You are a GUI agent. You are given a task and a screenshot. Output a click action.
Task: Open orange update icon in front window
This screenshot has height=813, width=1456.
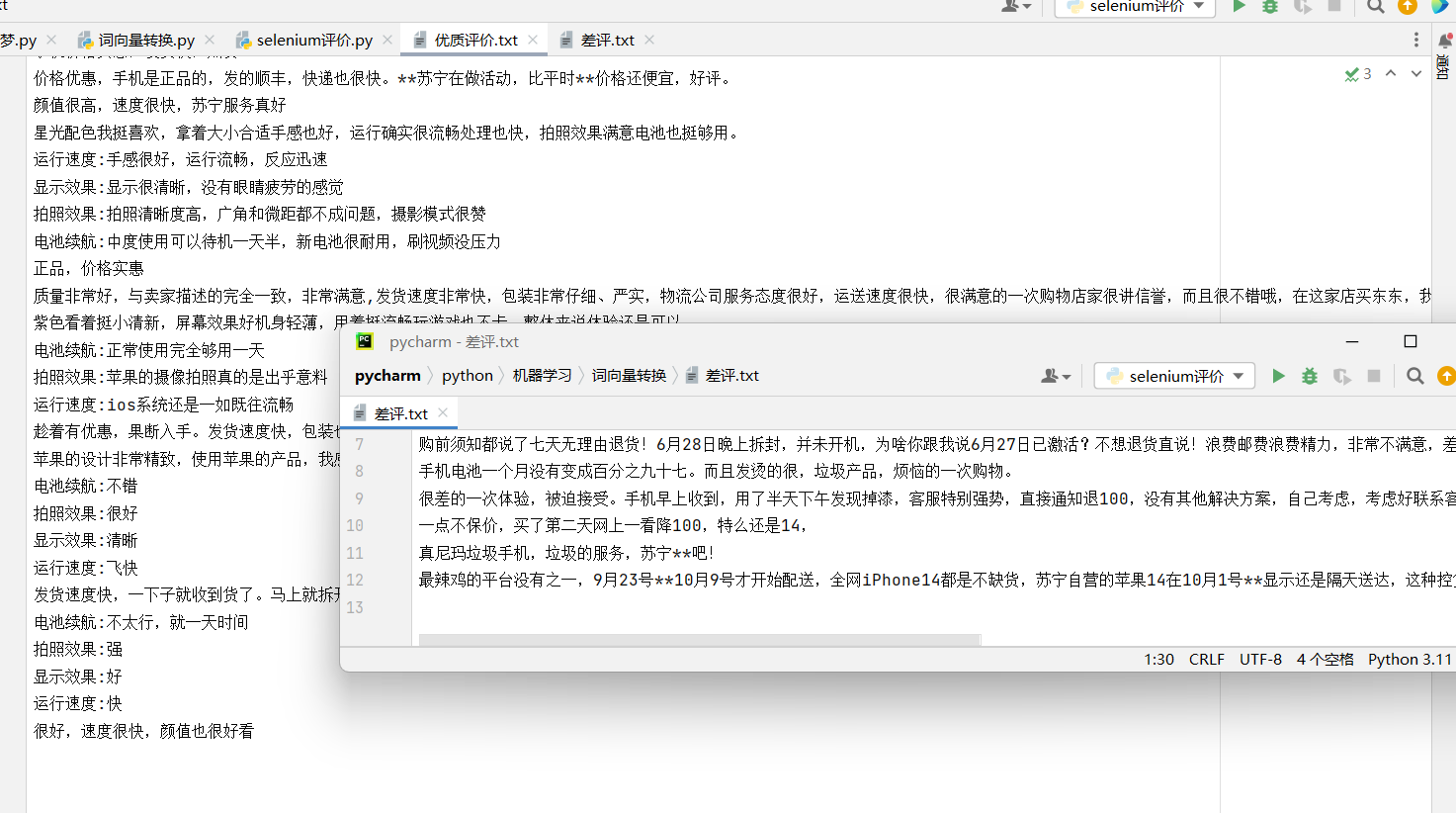tap(1446, 376)
